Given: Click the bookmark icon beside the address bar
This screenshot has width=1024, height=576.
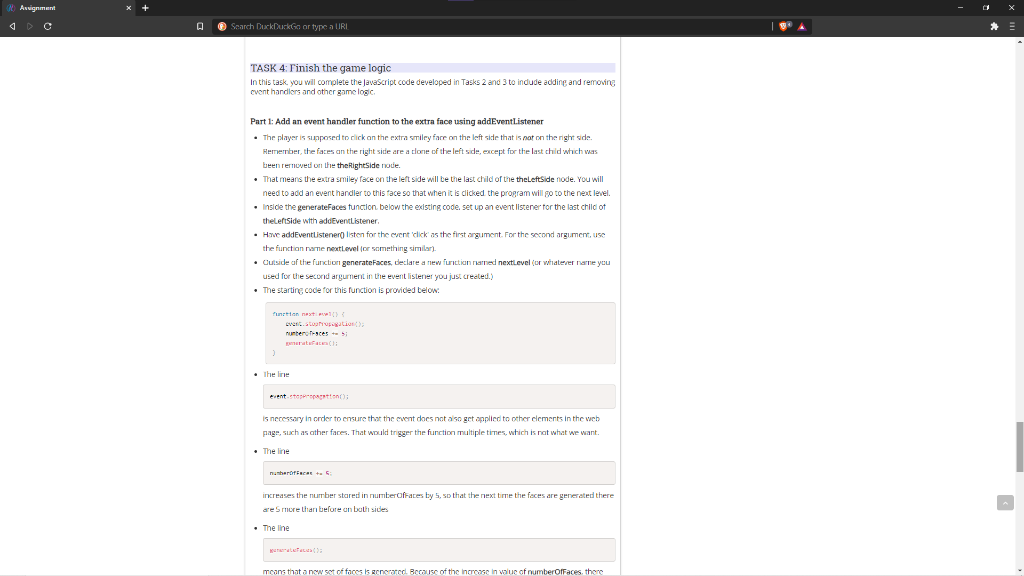Looking at the screenshot, I should click(200, 27).
